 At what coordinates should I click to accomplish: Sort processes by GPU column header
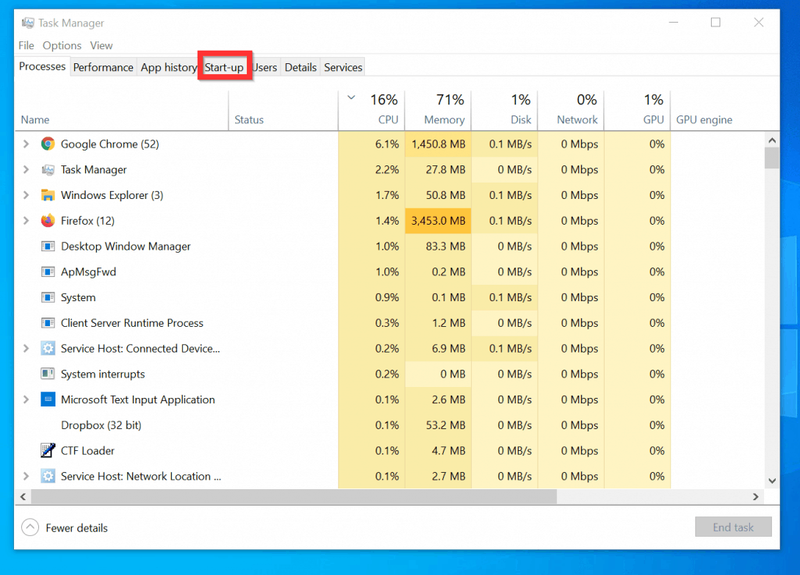point(637,111)
